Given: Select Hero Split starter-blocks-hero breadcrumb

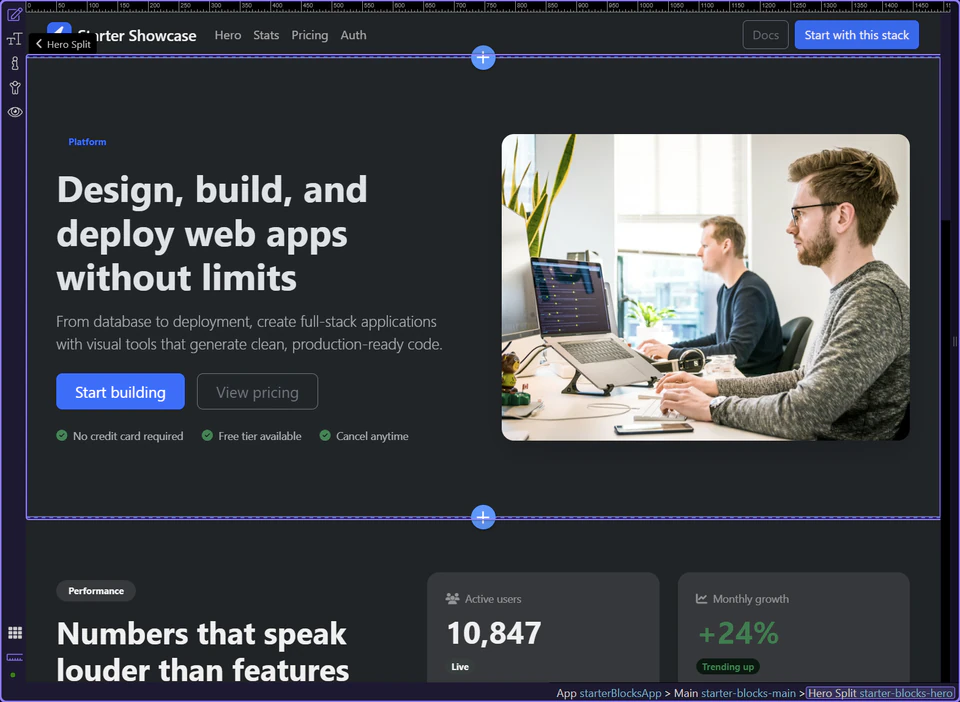Looking at the screenshot, I should coord(879,693).
